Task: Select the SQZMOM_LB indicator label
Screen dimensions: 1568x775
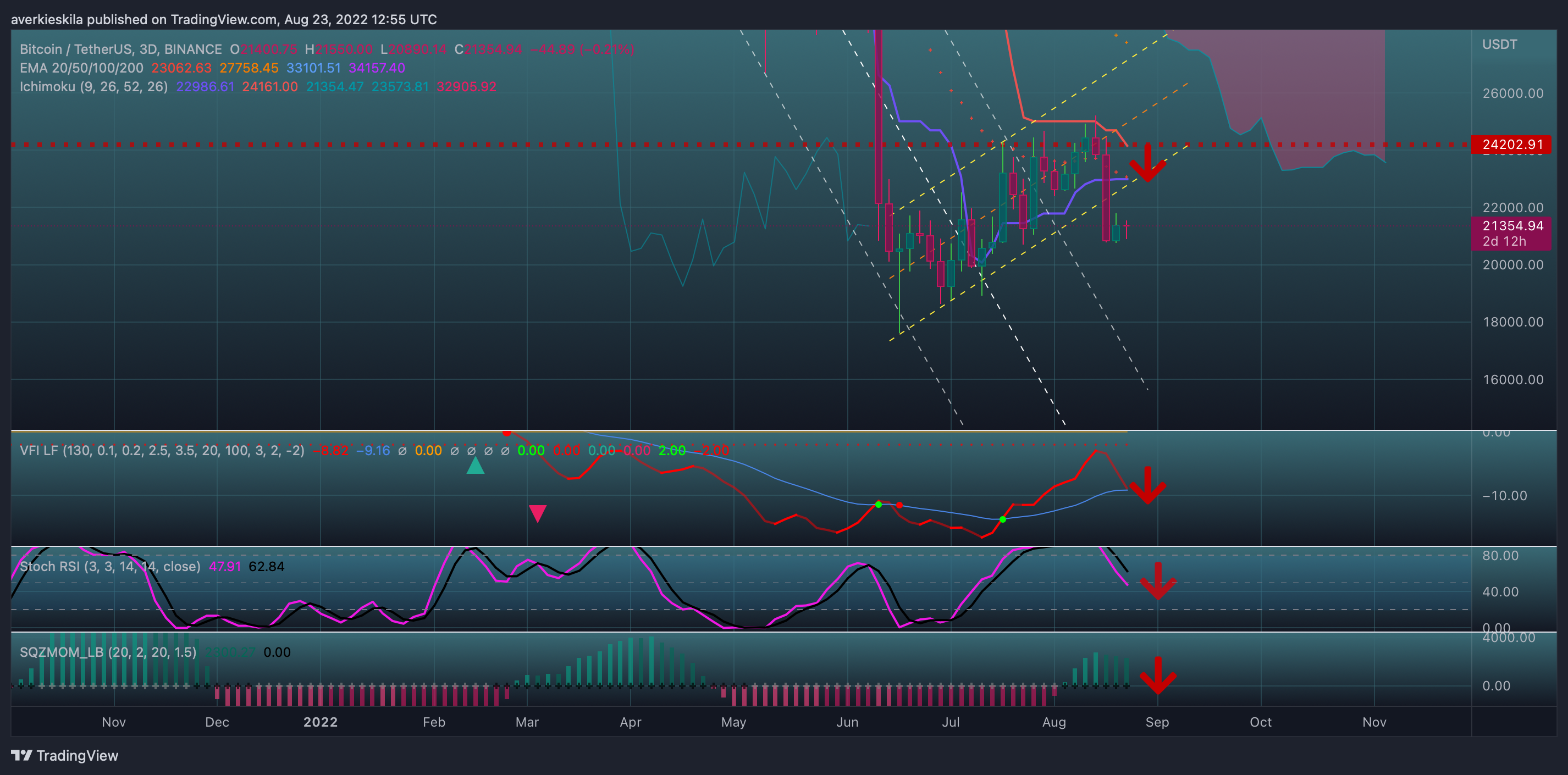Action: [108, 652]
